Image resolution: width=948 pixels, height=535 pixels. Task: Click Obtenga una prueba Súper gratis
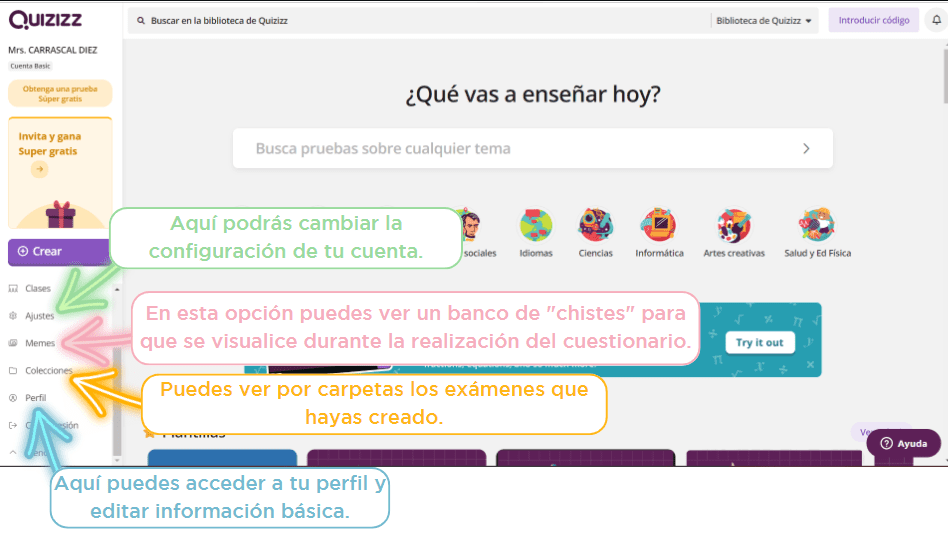[60, 94]
